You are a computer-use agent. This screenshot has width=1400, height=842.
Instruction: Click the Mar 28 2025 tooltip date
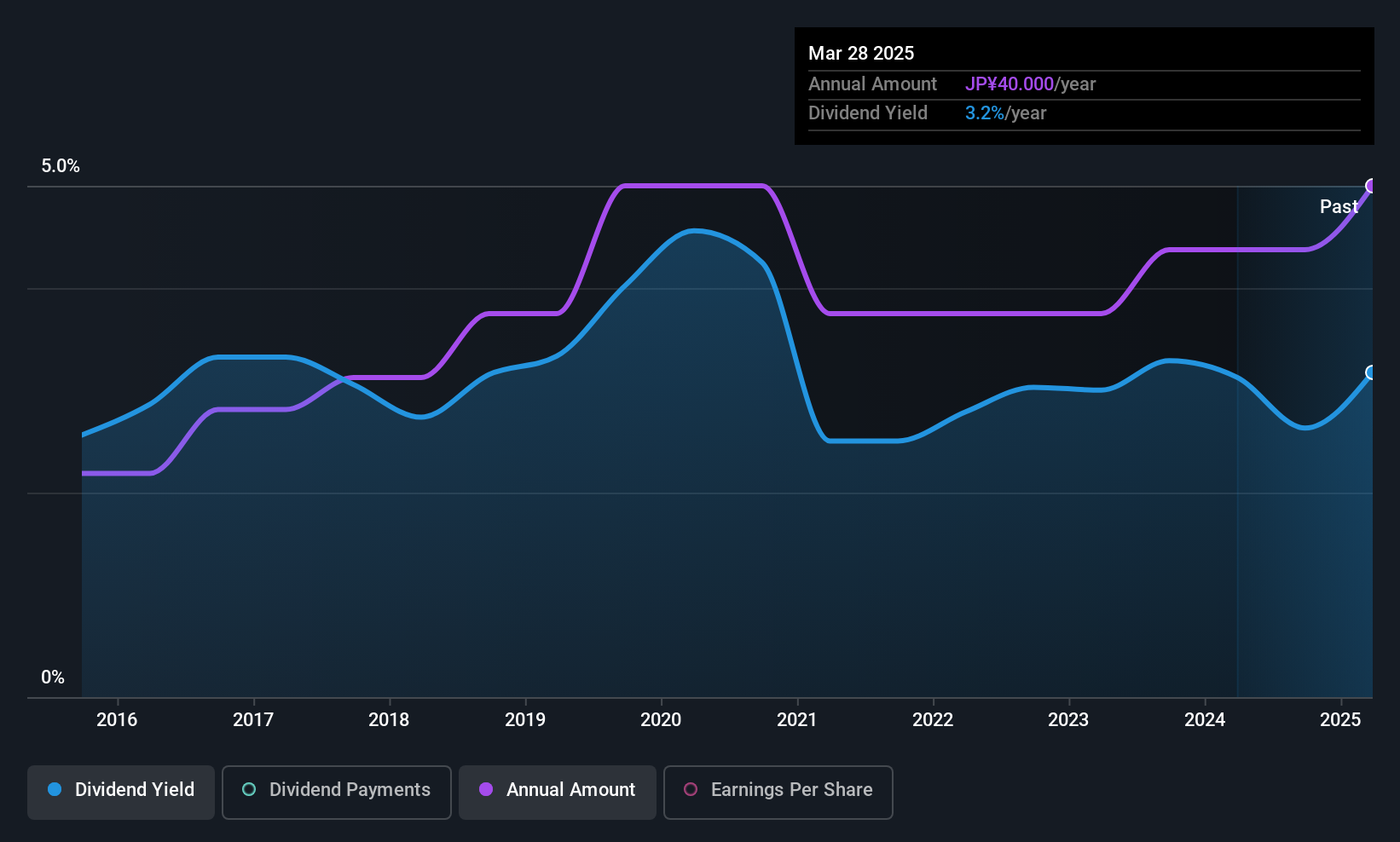(861, 53)
